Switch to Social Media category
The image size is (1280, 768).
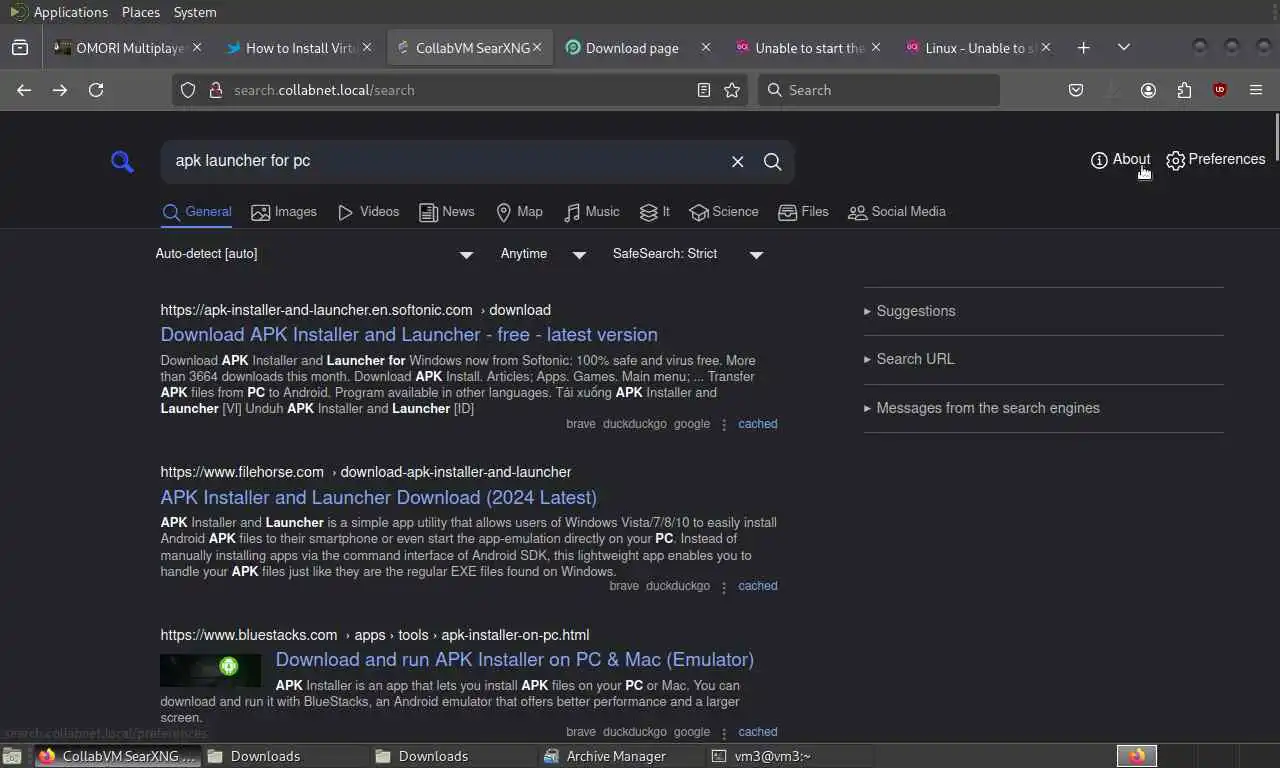(x=897, y=212)
